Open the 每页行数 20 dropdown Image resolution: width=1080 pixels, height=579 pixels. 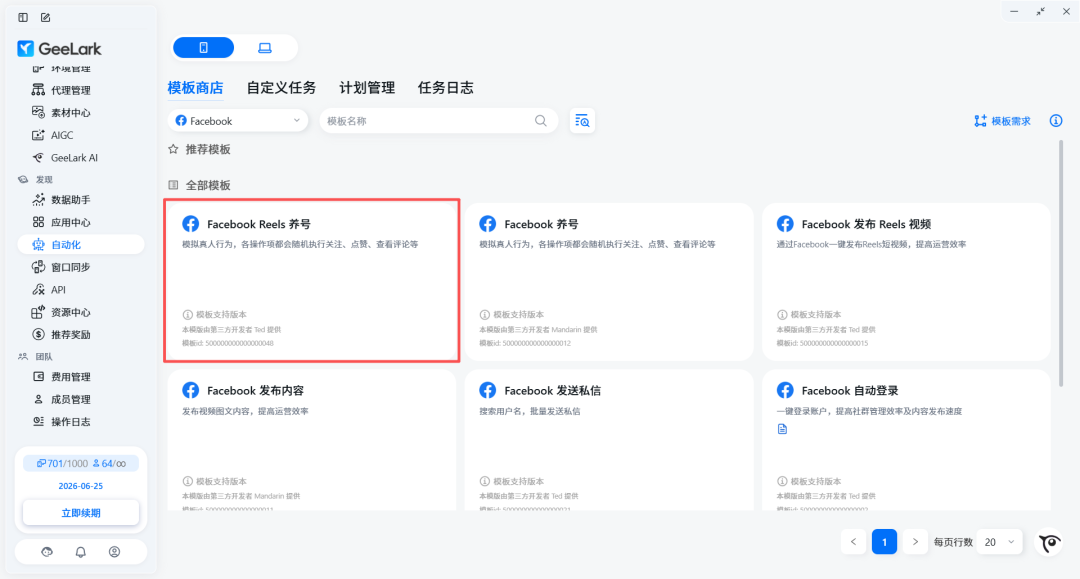tap(999, 542)
